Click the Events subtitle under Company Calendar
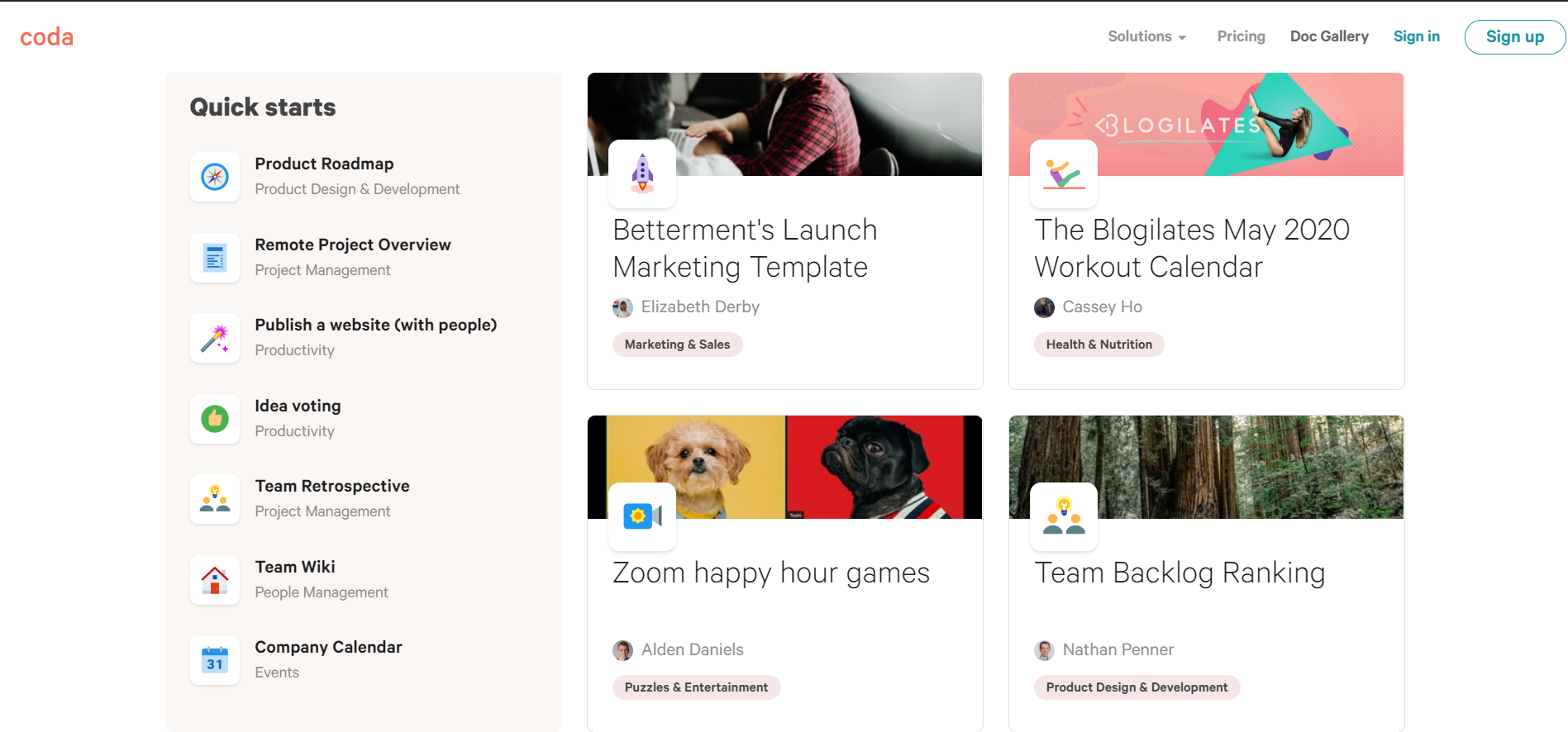This screenshot has width=1568, height=732. coord(277,673)
